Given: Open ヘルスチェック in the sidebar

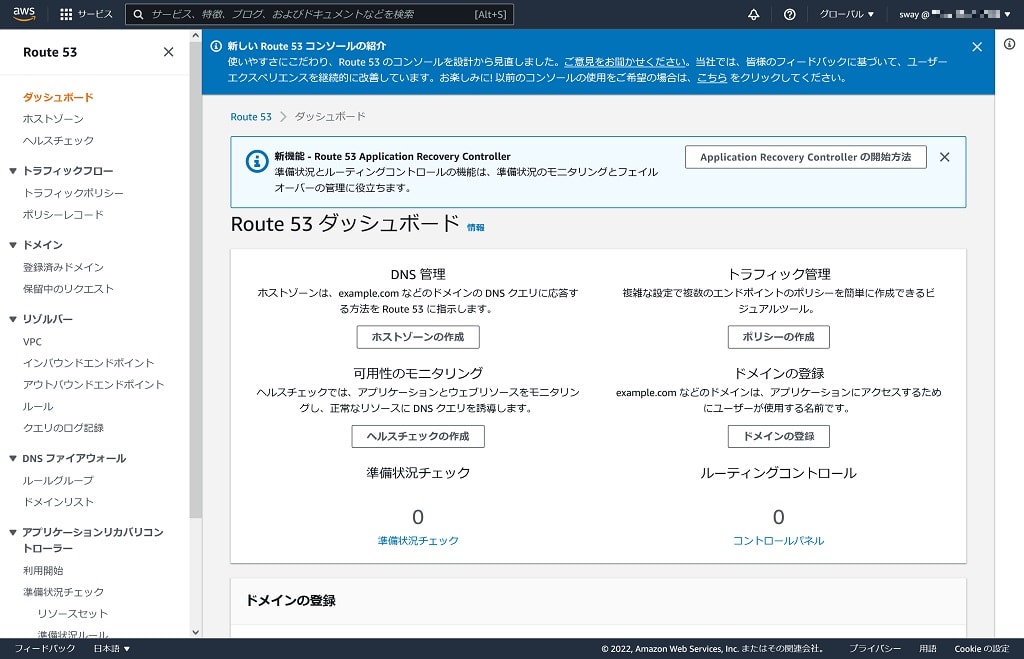Looking at the screenshot, I should coord(58,140).
